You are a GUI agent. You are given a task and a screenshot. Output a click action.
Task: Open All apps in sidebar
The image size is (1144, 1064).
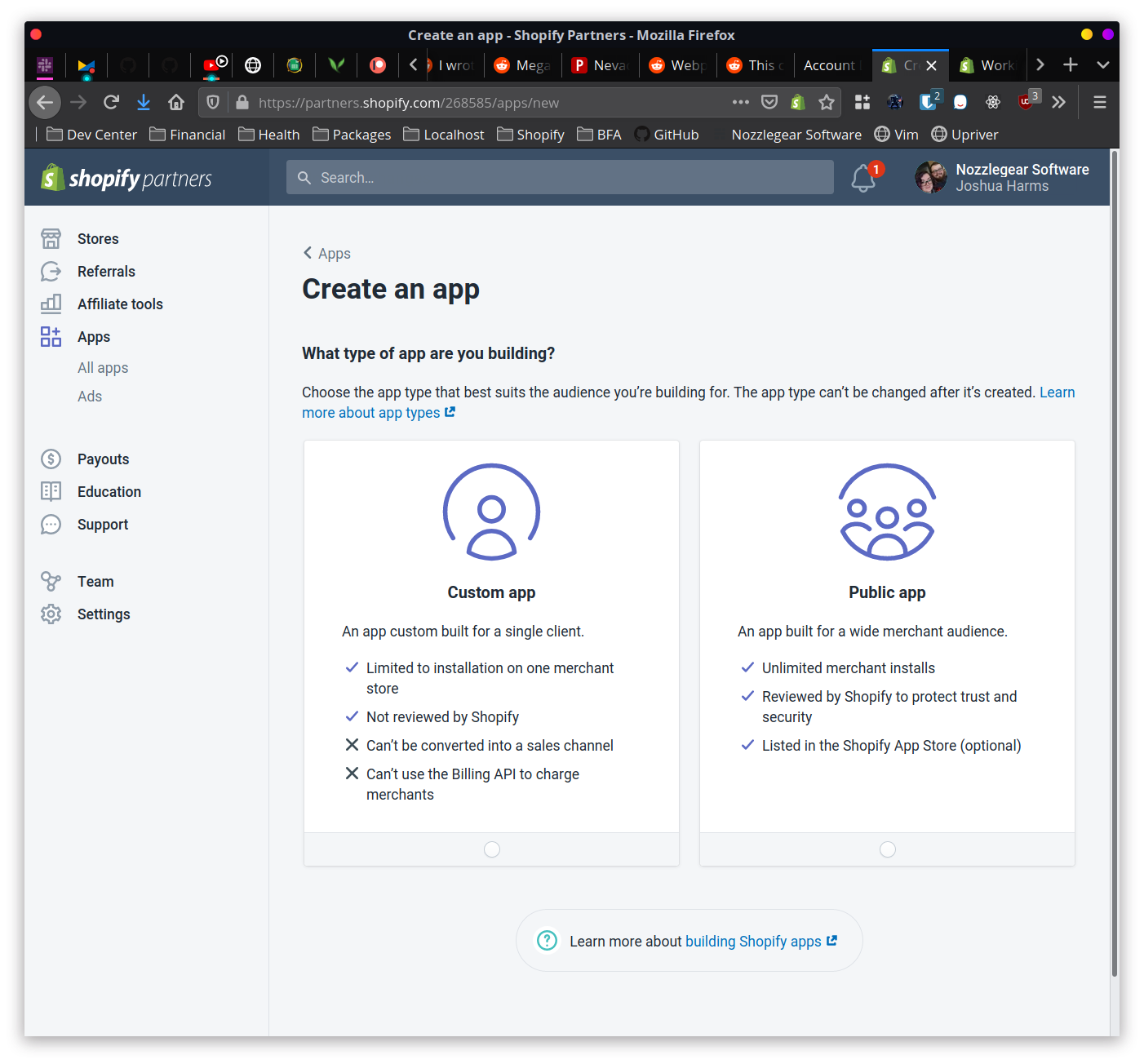(103, 367)
